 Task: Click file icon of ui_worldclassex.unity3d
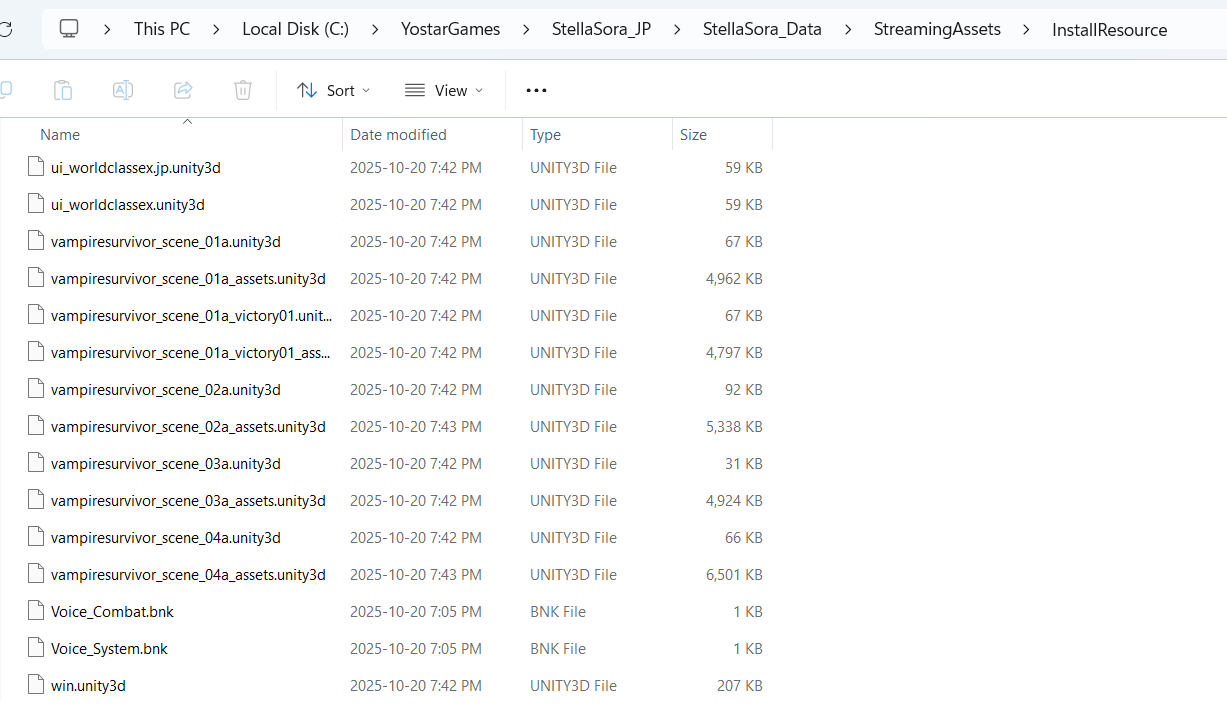pyautogui.click(x=36, y=204)
